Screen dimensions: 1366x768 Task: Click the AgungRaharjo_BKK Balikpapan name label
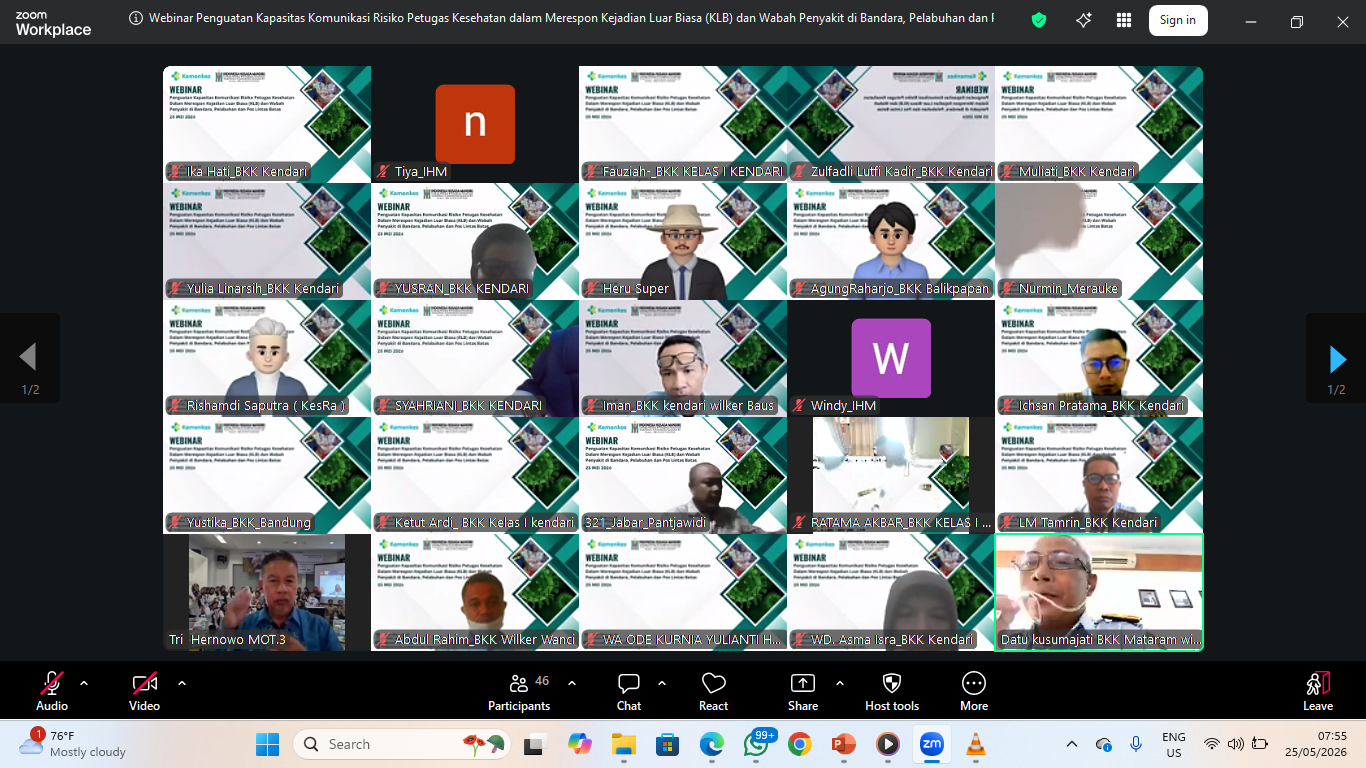pos(900,289)
